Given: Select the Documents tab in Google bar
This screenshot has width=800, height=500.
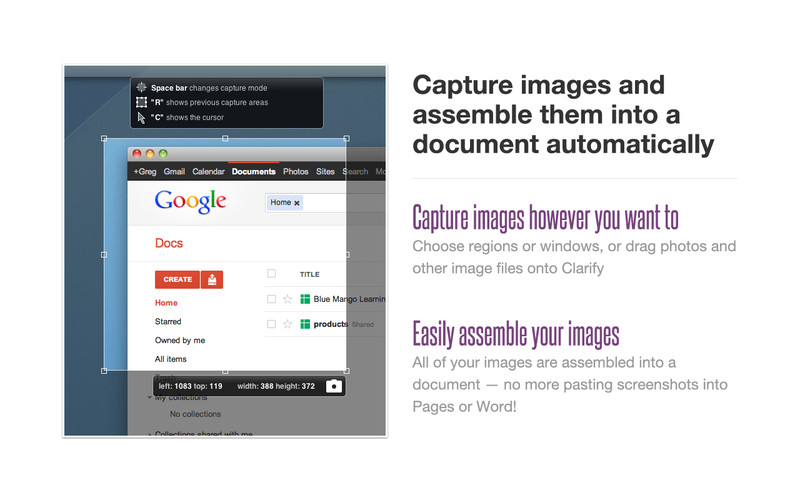Looking at the screenshot, I should [x=254, y=171].
